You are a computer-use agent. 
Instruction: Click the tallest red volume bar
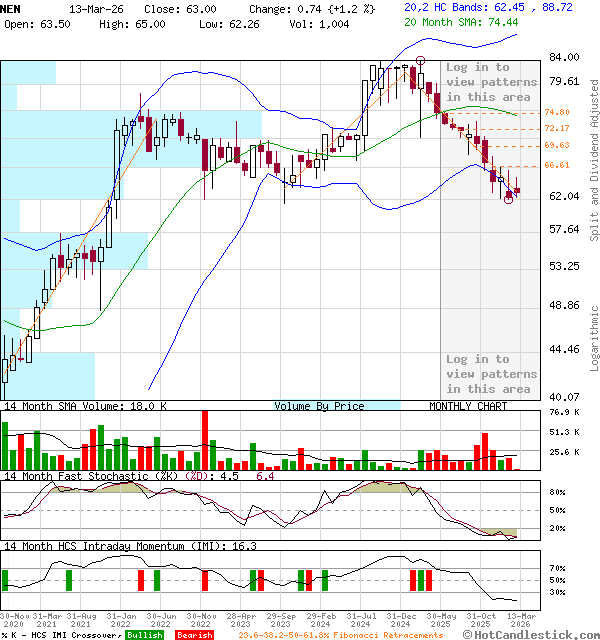click(x=205, y=439)
